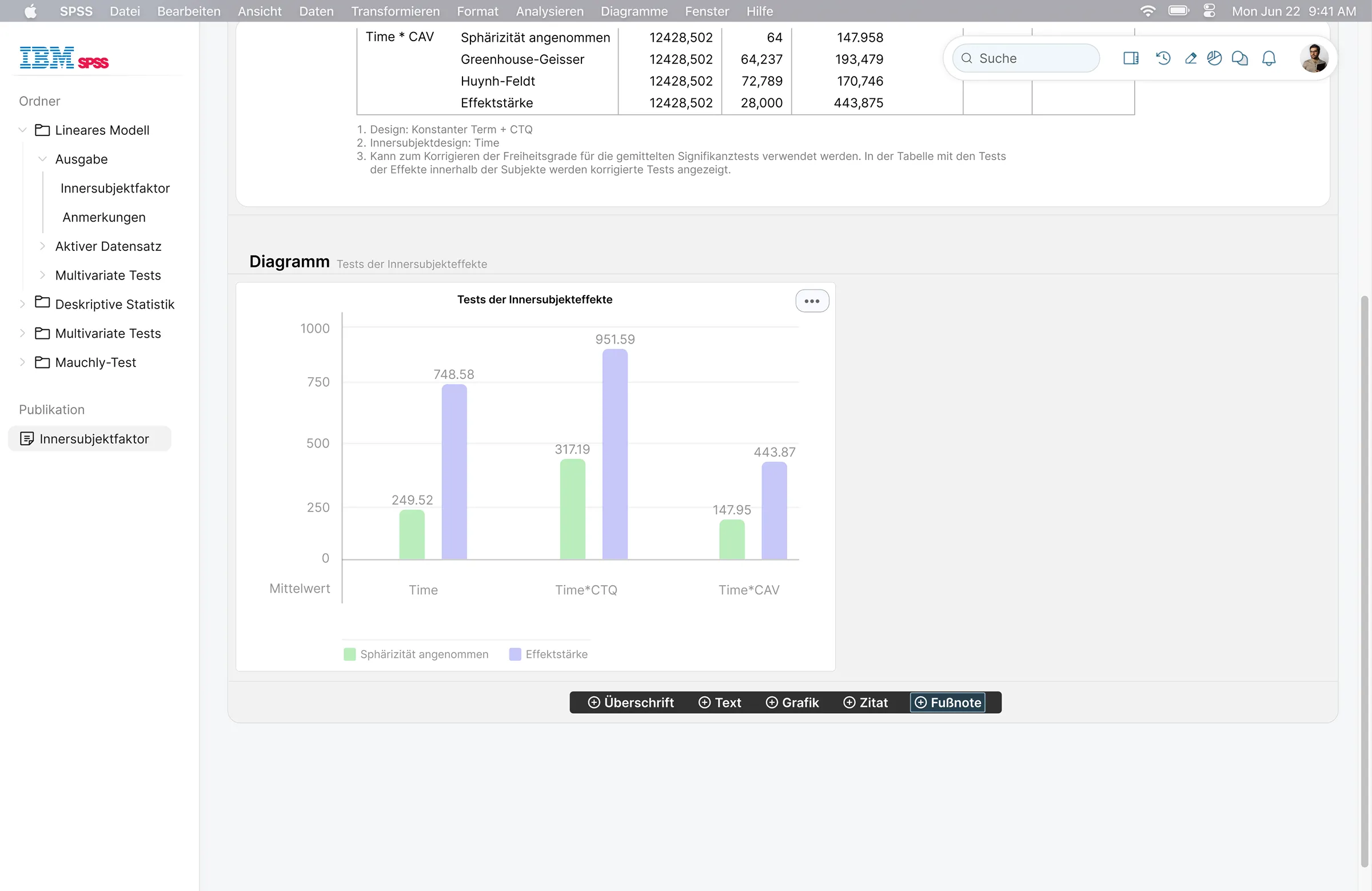This screenshot has height=891, width=1372.
Task: Click the purple Time*CTQ bar
Action: tap(615, 454)
